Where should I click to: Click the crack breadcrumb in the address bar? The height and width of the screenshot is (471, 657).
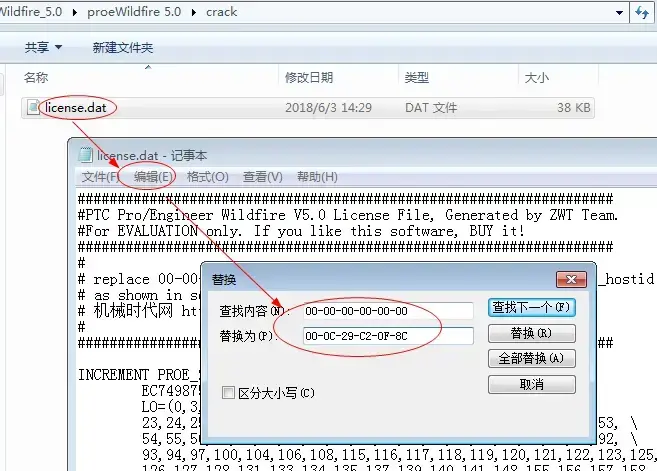221,12
